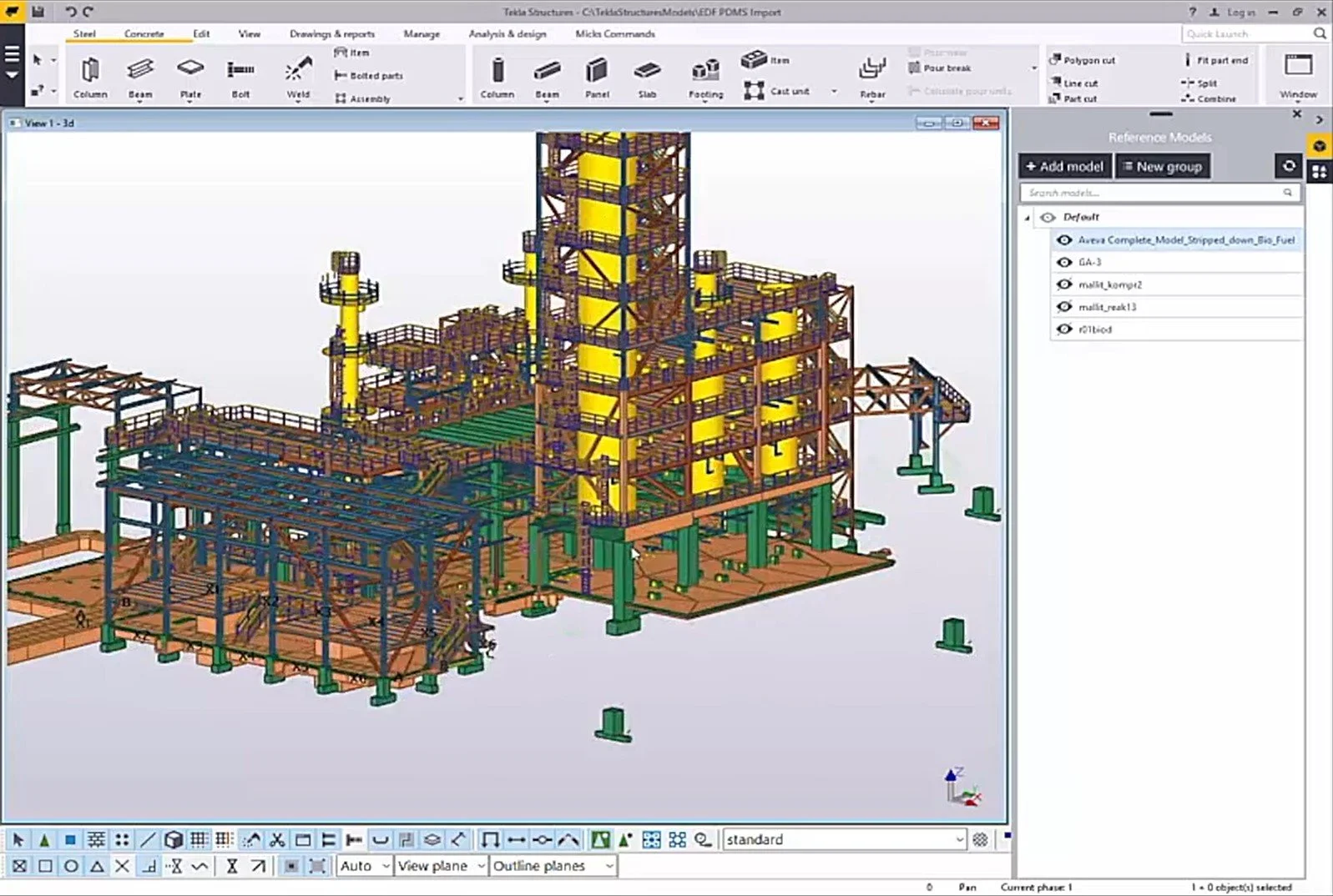The height and width of the screenshot is (896, 1333).
Task: Toggle visibility of the mallit_kompr2 model
Action: click(1064, 284)
